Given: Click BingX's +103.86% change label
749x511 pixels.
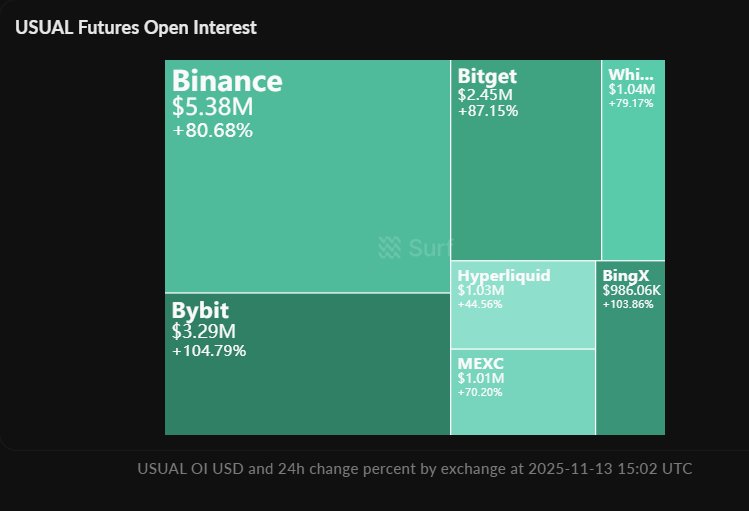Looking at the screenshot, I should click(x=628, y=303).
